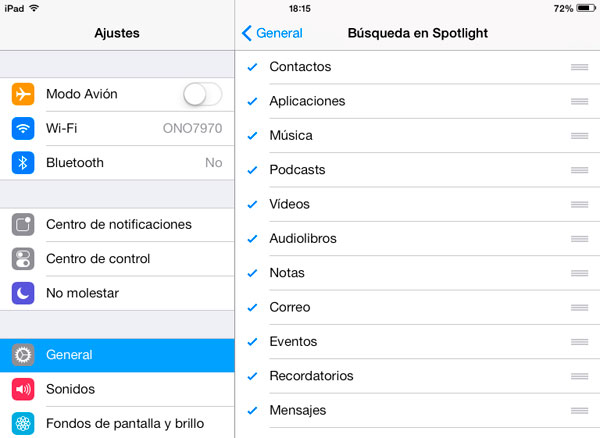Open Centro de control settings
The width and height of the screenshot is (600, 438).
point(117,259)
